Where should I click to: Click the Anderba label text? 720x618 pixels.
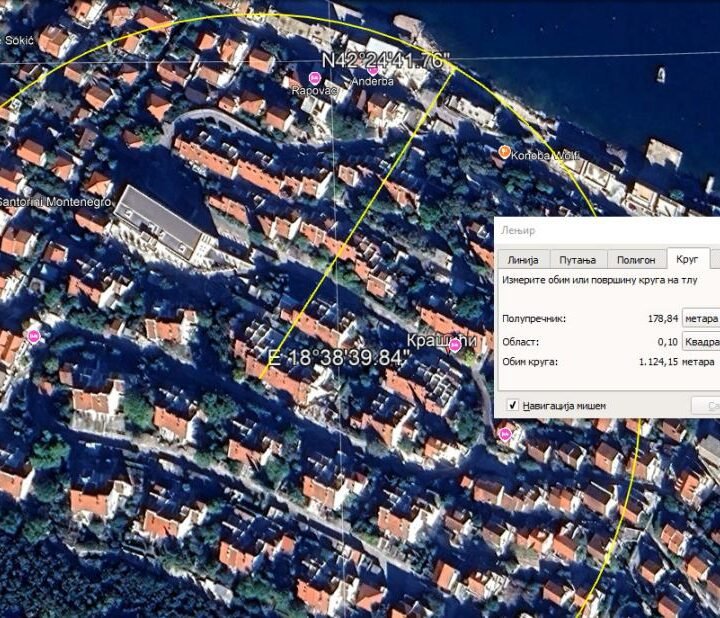pyautogui.click(x=372, y=81)
